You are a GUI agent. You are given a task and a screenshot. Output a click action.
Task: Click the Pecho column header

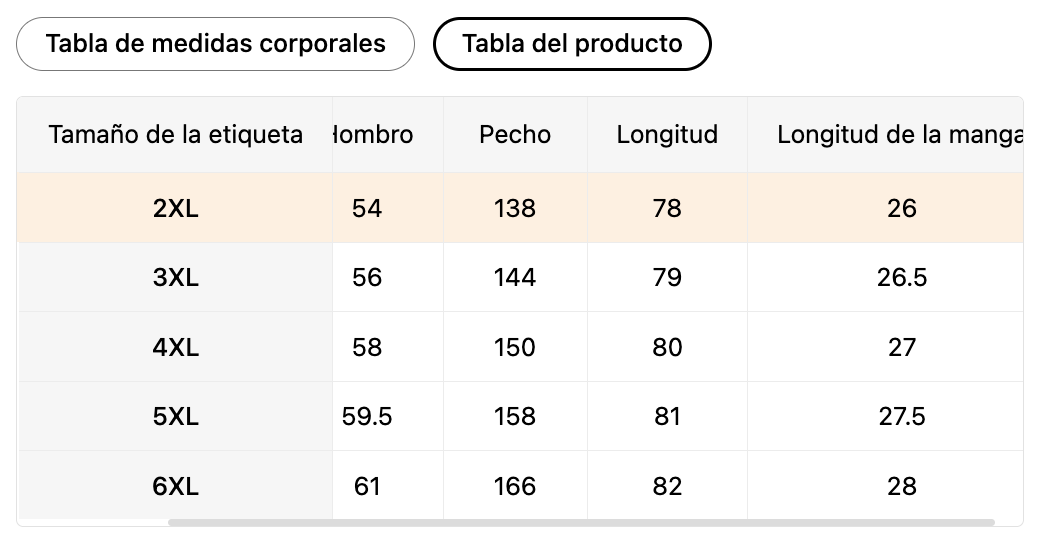click(x=515, y=134)
